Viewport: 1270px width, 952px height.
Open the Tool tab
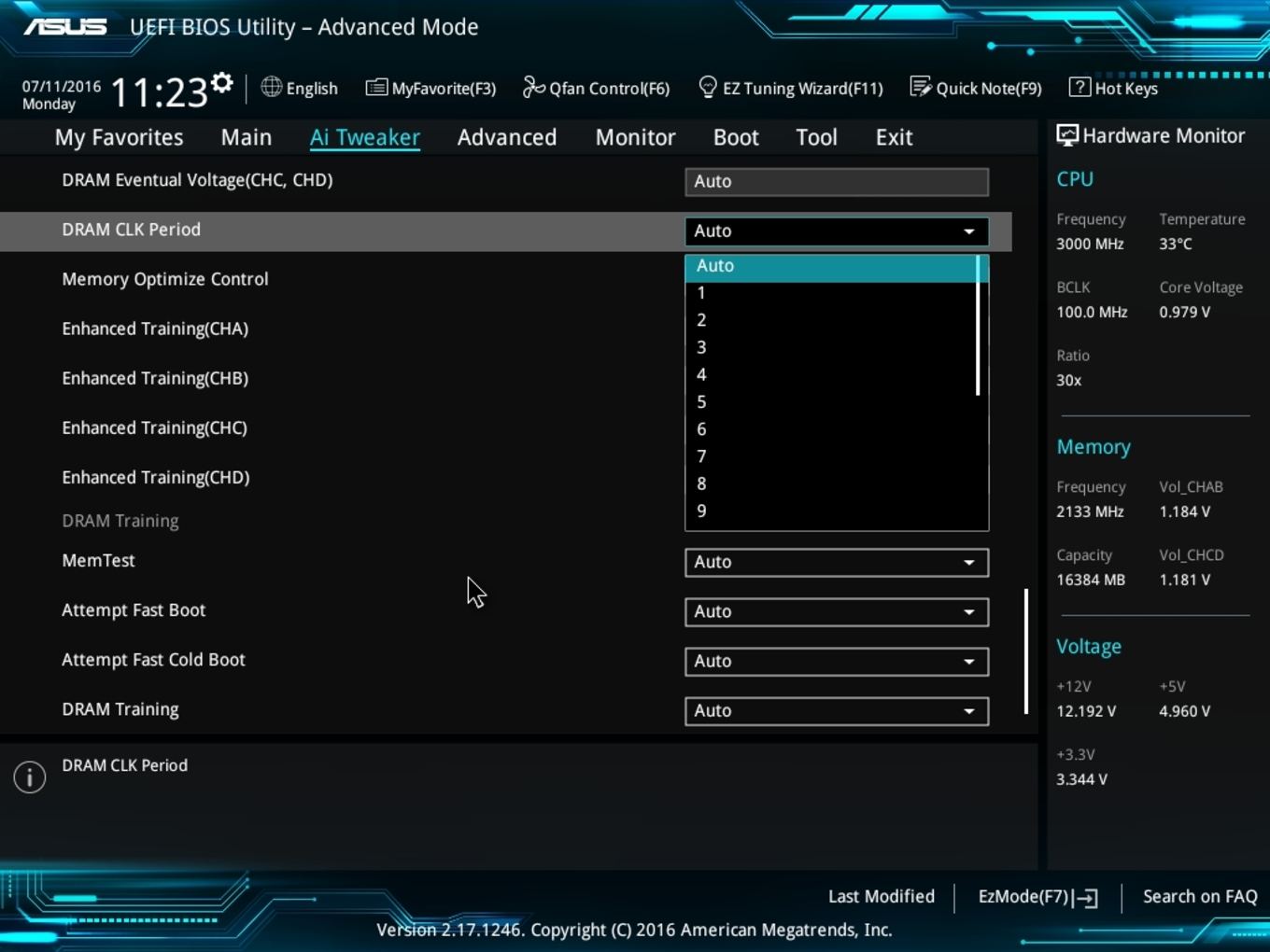[x=816, y=137]
